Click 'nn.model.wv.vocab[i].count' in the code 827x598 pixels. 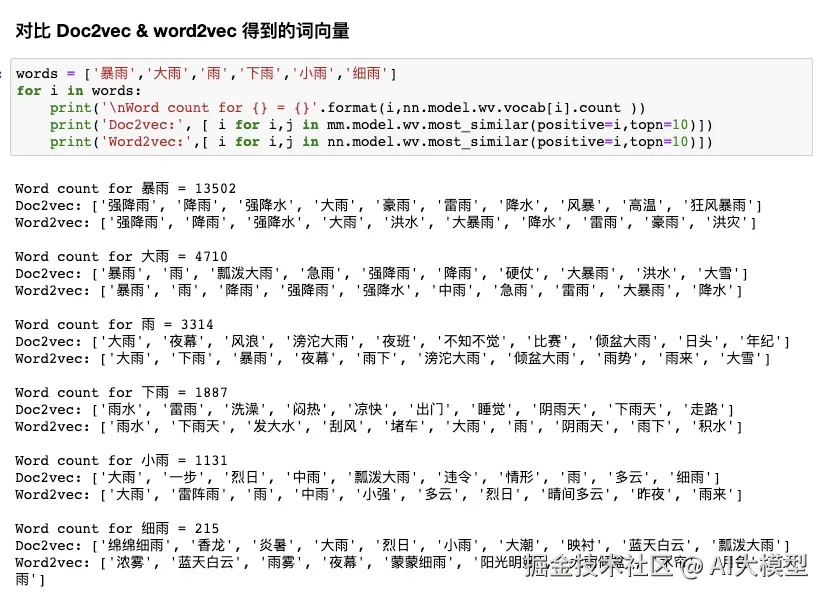pyautogui.click(x=512, y=108)
